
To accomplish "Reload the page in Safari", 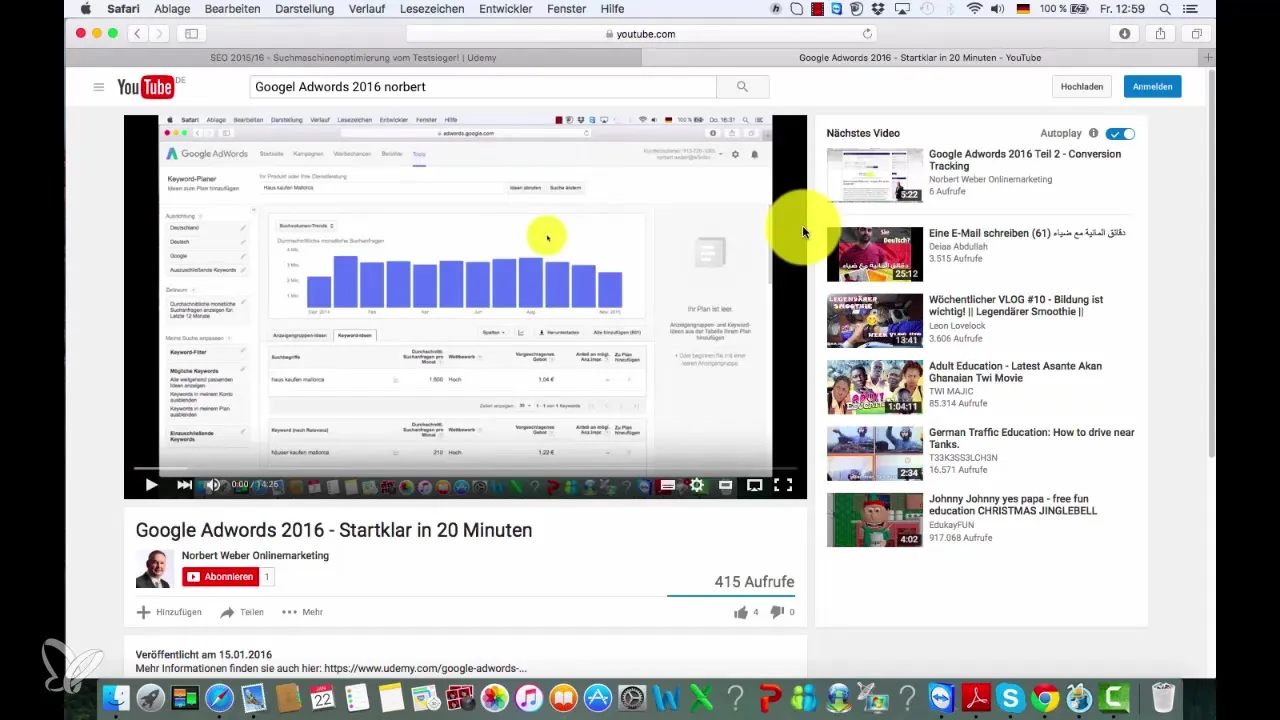I will [867, 33].
